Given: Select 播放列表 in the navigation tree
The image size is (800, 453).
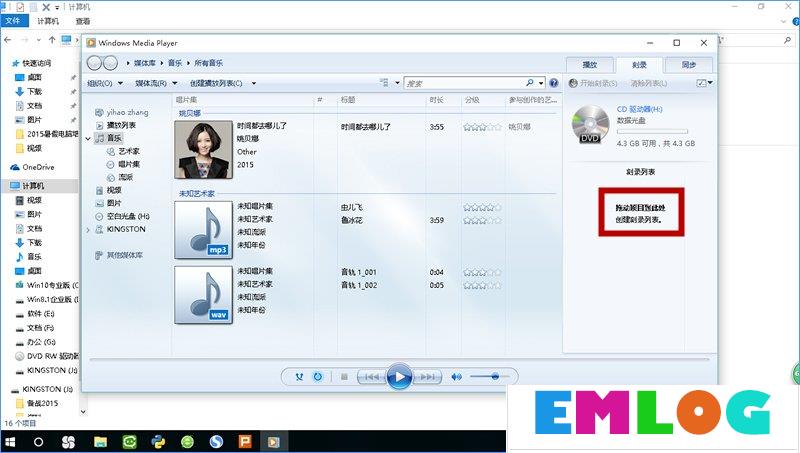Looking at the screenshot, I should click(x=116, y=125).
